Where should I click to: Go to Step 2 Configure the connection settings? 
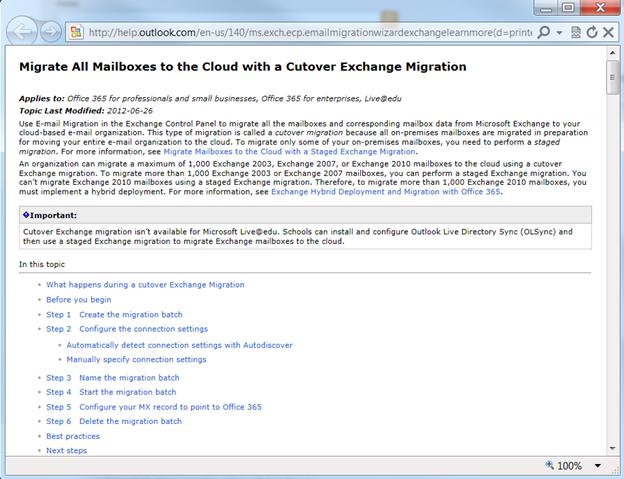(127, 329)
